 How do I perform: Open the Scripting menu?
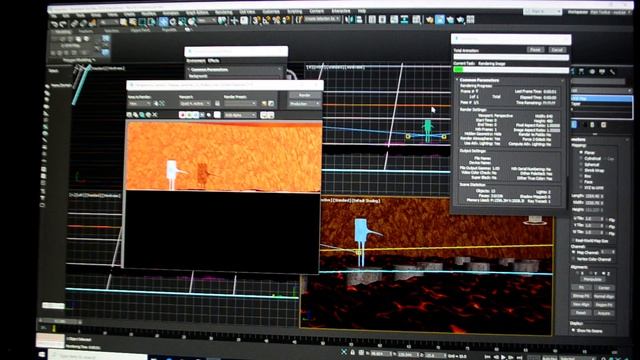coord(294,11)
